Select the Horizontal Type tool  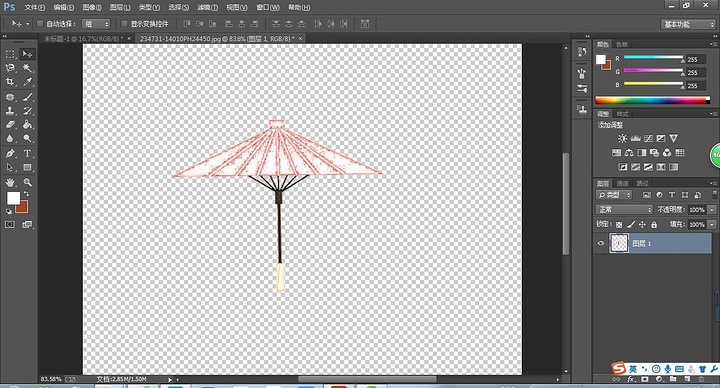28,153
